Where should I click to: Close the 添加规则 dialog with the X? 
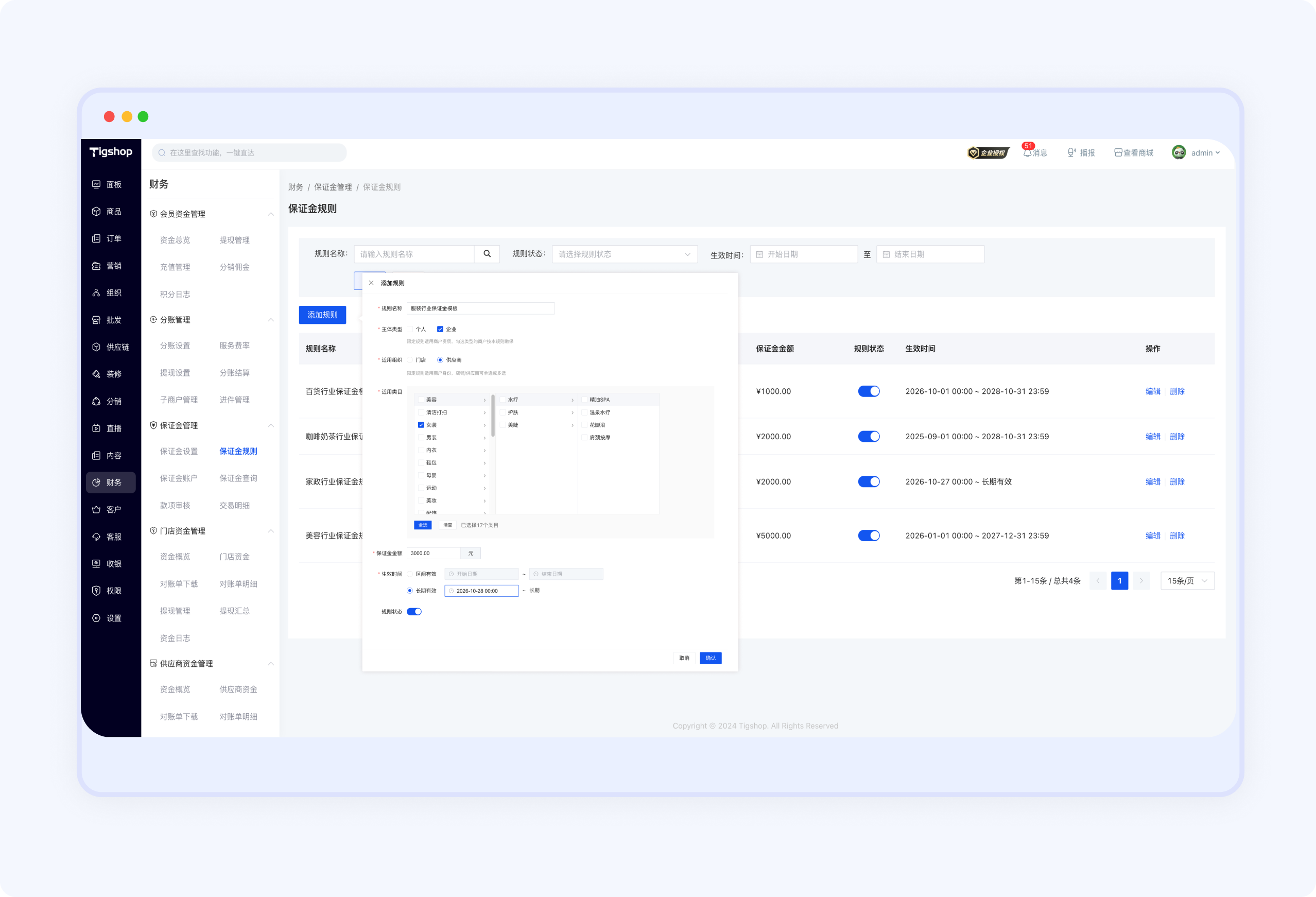[371, 283]
